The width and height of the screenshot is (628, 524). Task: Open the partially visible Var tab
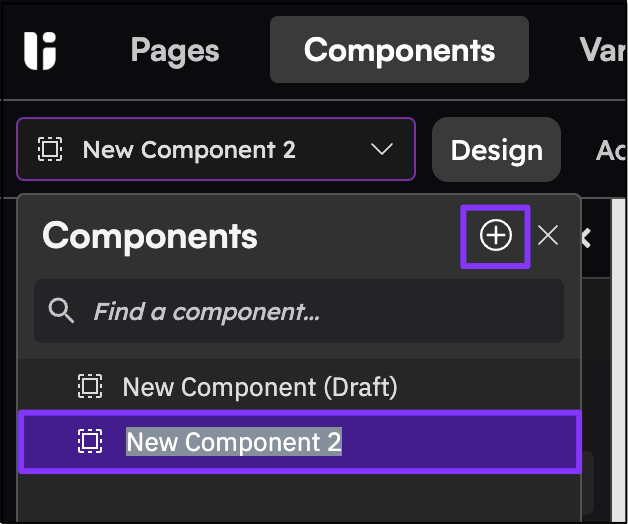pyautogui.click(x=602, y=50)
